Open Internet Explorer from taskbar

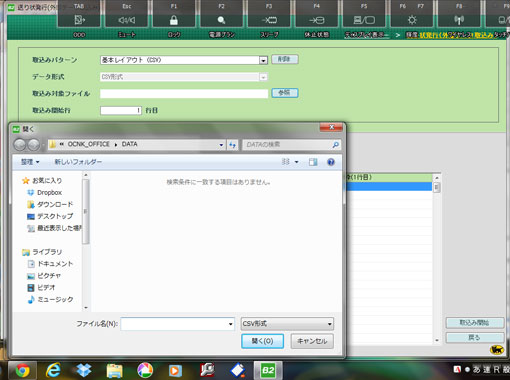(53, 370)
